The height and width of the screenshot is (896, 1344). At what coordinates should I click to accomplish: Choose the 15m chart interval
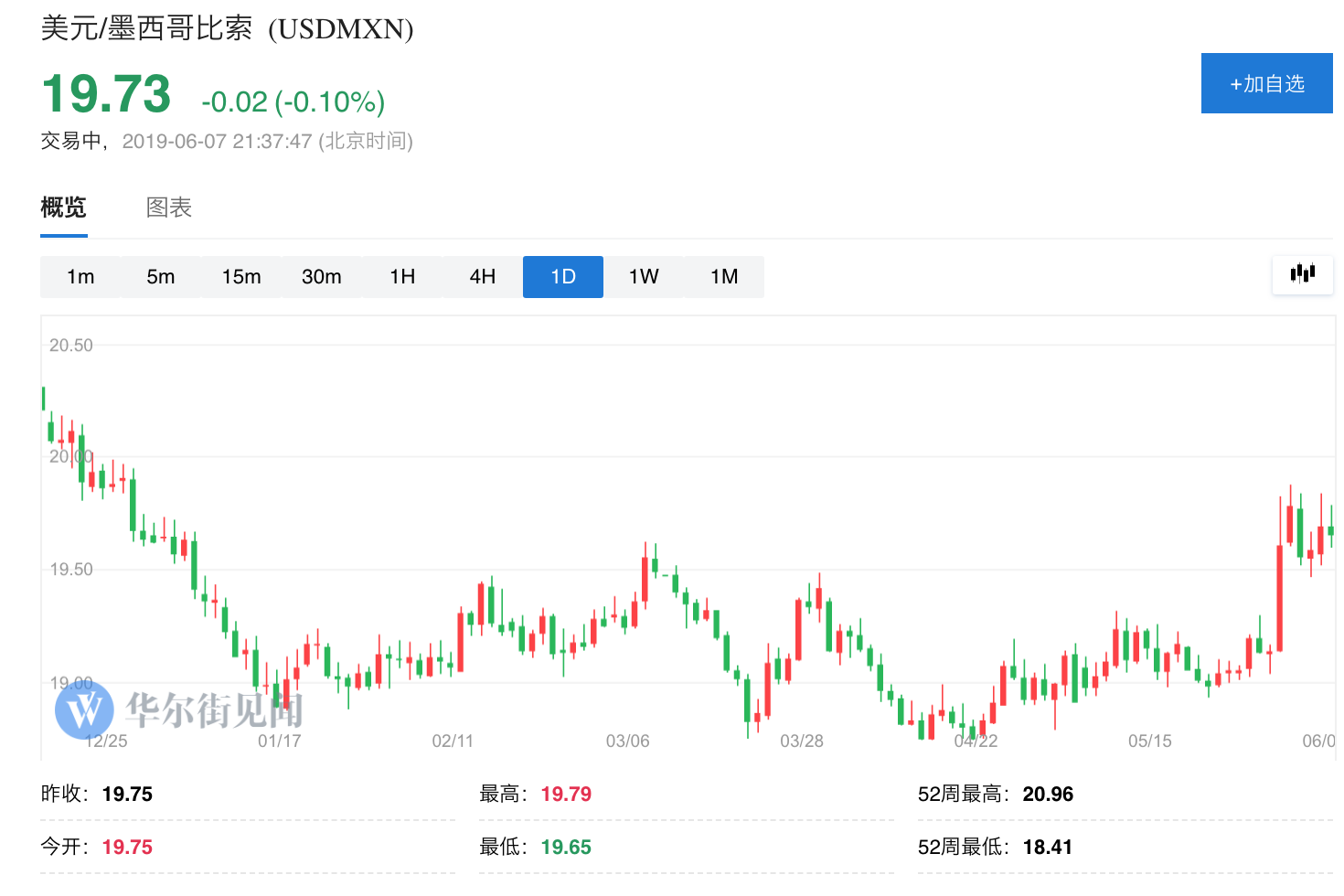[x=241, y=277]
